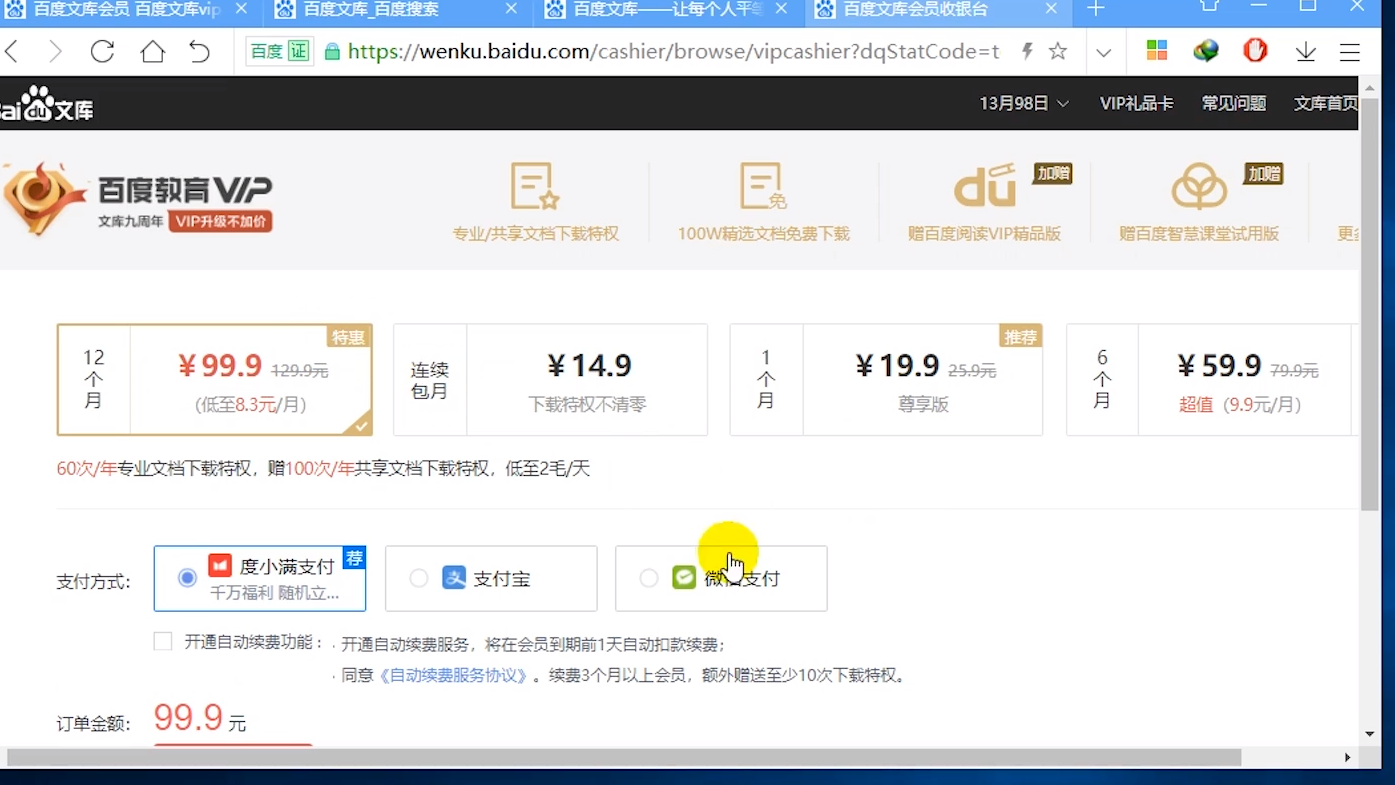Open the browser home page icon
This screenshot has height=785, width=1395.
tap(152, 52)
